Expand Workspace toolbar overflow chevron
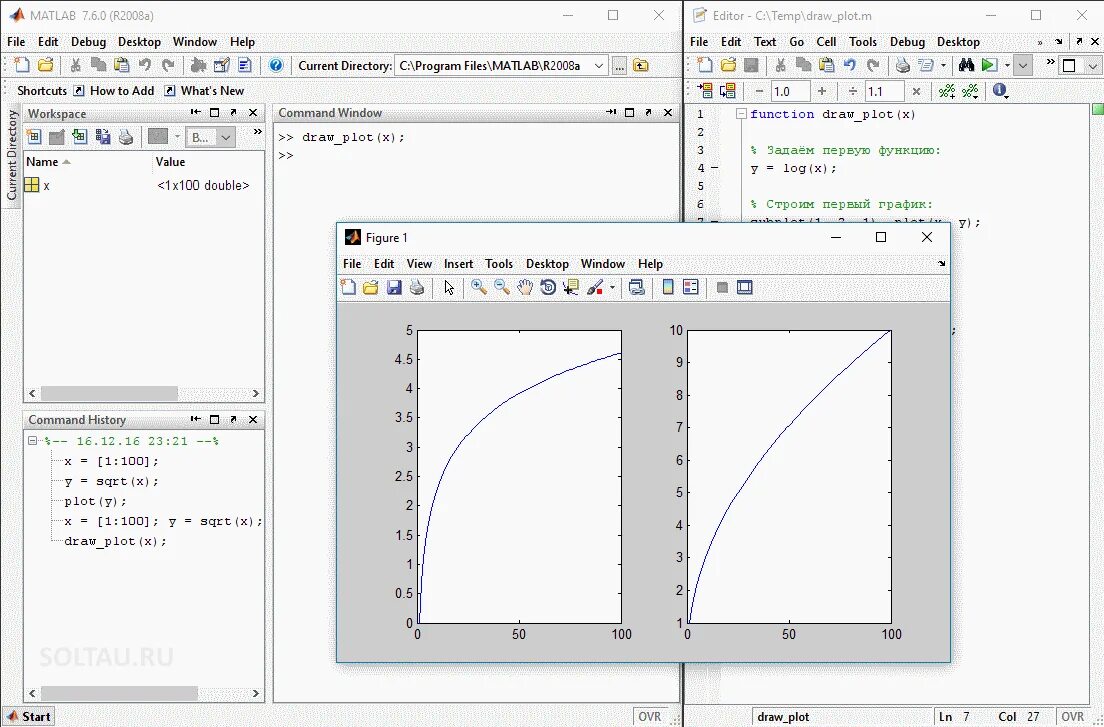Viewport: 1104px width, 727px height. pos(258,132)
